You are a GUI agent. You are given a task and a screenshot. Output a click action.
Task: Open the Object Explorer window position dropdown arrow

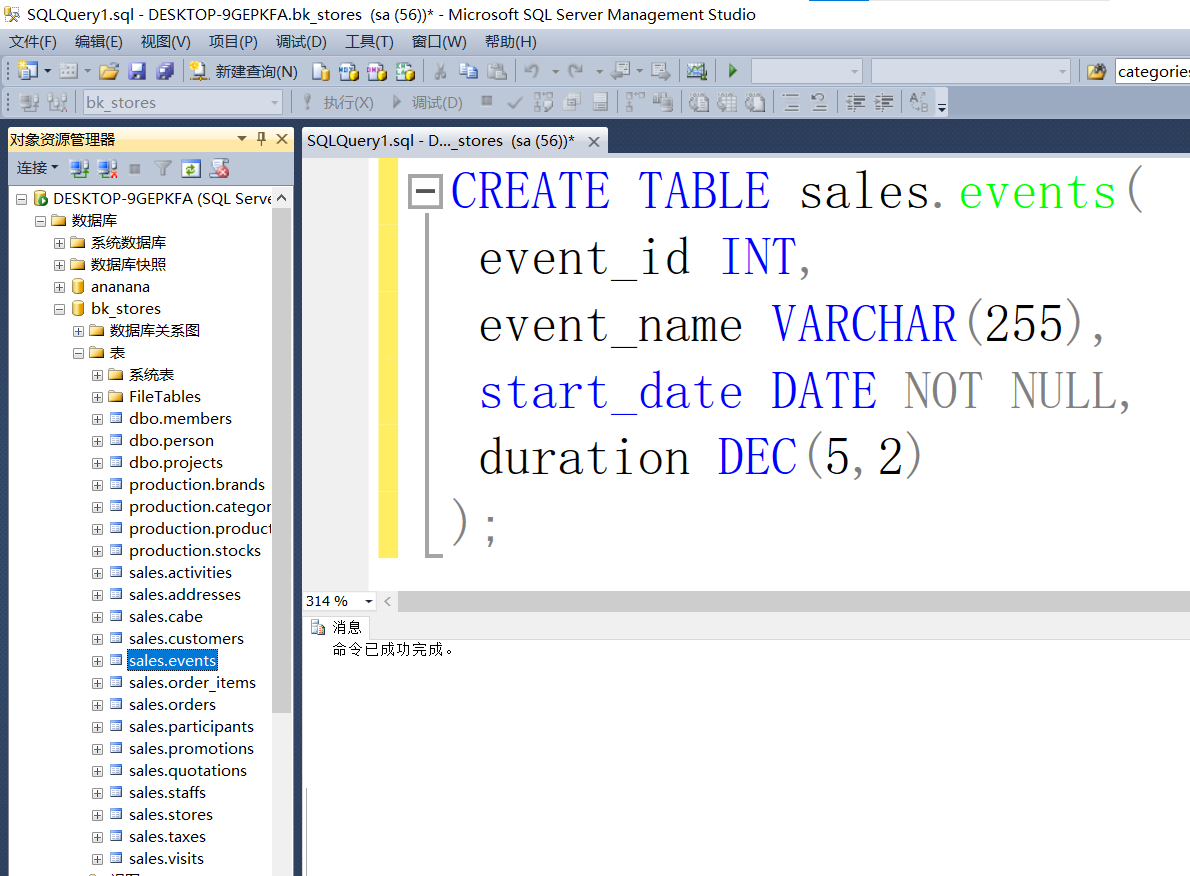click(241, 139)
